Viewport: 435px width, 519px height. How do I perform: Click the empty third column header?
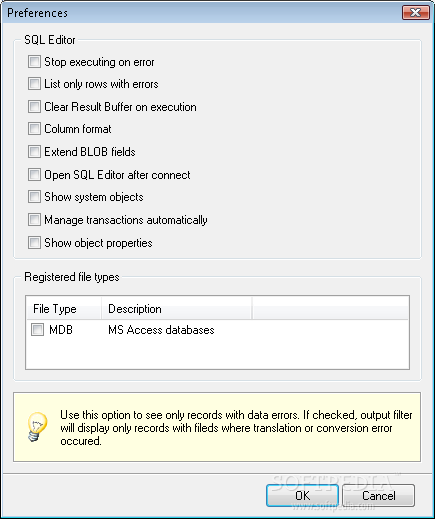click(x=330, y=309)
